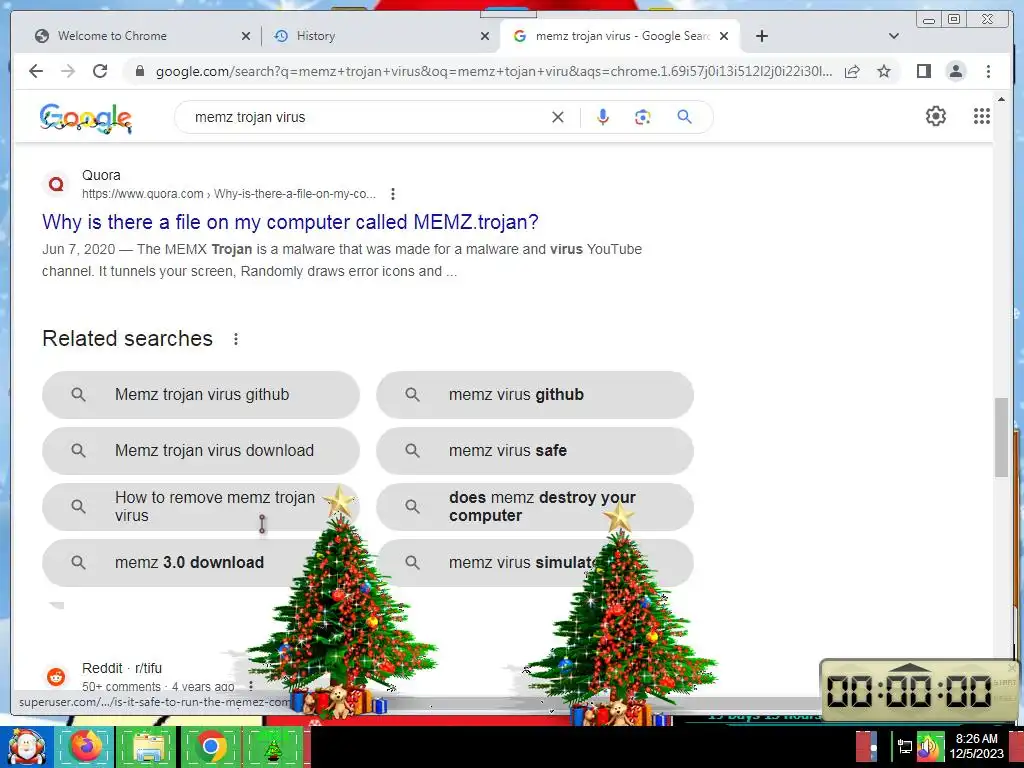Select the memz trojan virus Google Search tab
The width and height of the screenshot is (1024, 768).
coord(621,36)
